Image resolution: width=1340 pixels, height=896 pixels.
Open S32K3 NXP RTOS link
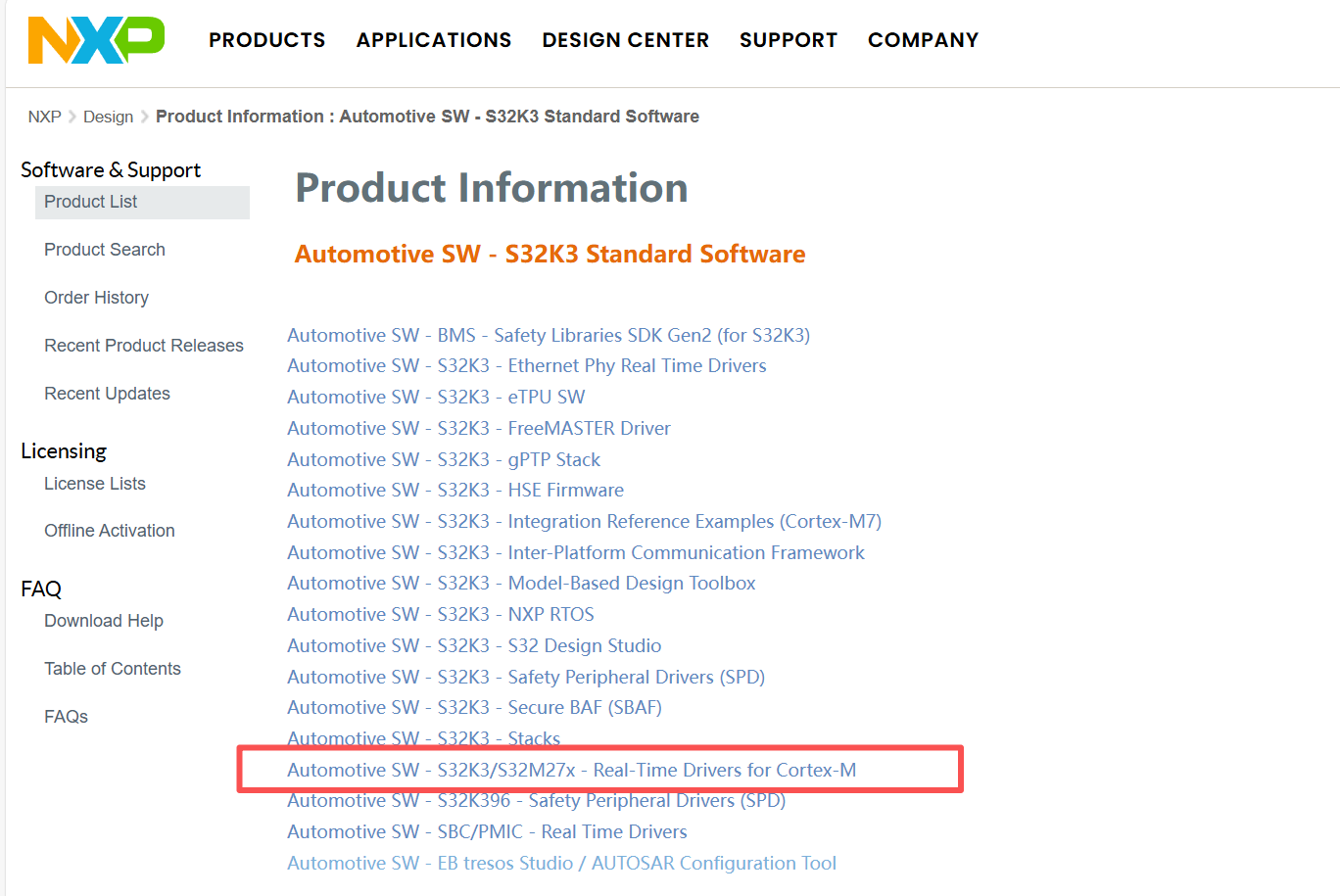pyautogui.click(x=441, y=614)
